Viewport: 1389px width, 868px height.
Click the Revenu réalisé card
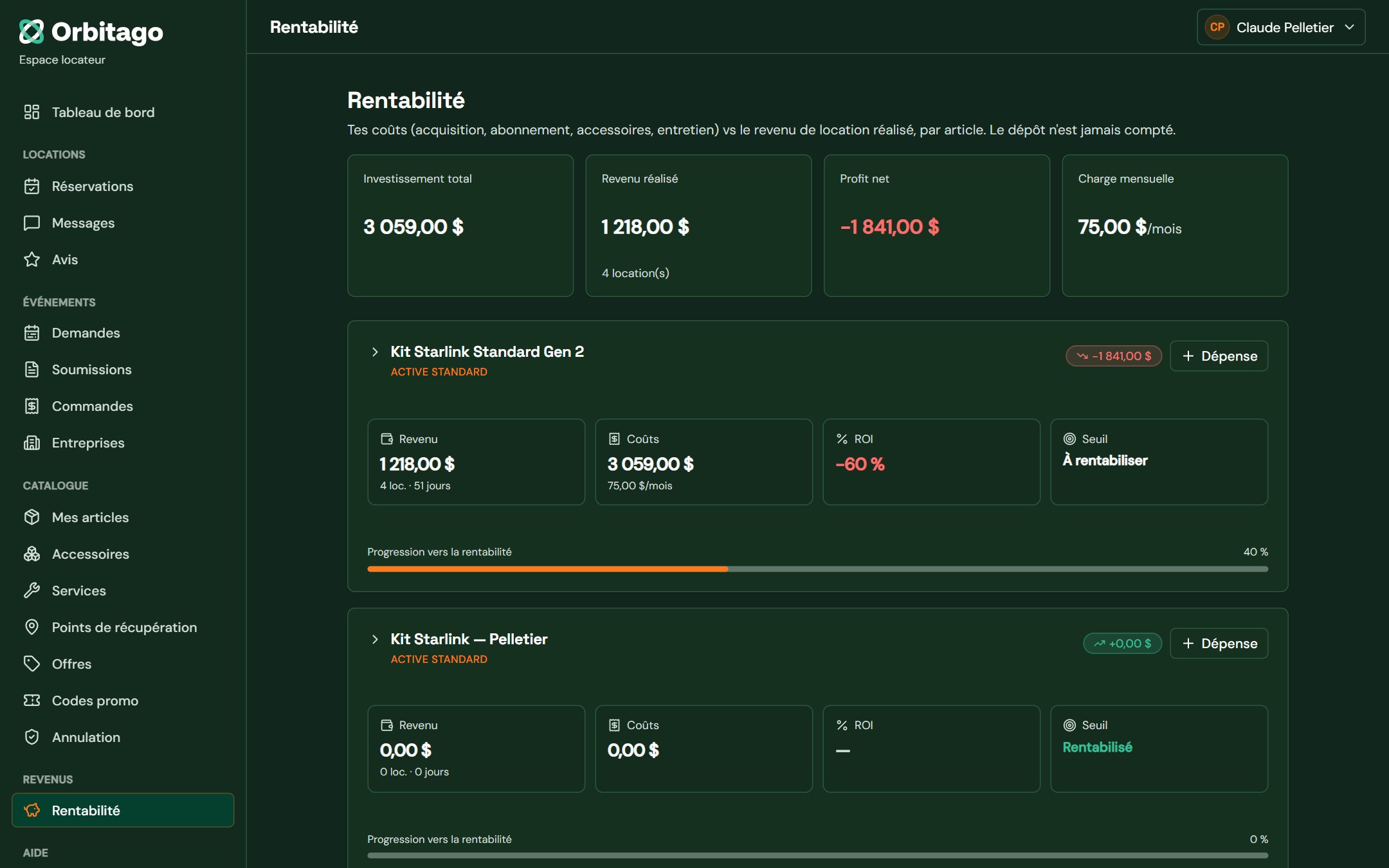coord(698,226)
